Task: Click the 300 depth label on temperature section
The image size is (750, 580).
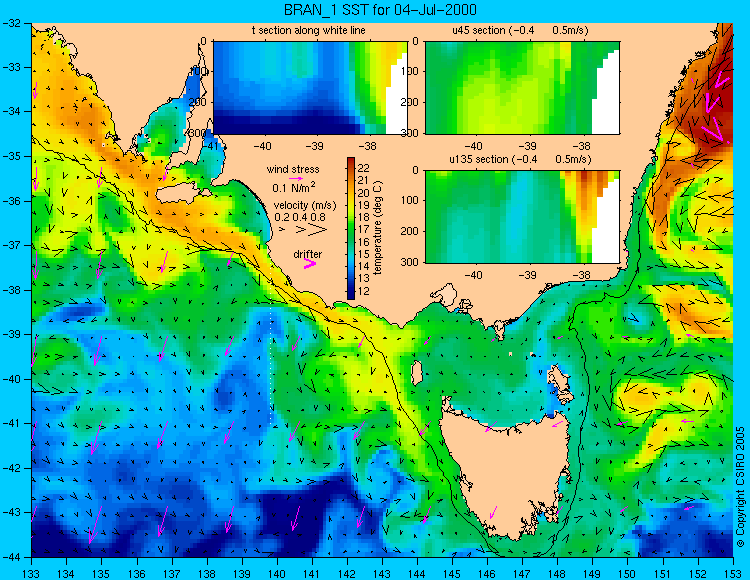Action: [199, 133]
